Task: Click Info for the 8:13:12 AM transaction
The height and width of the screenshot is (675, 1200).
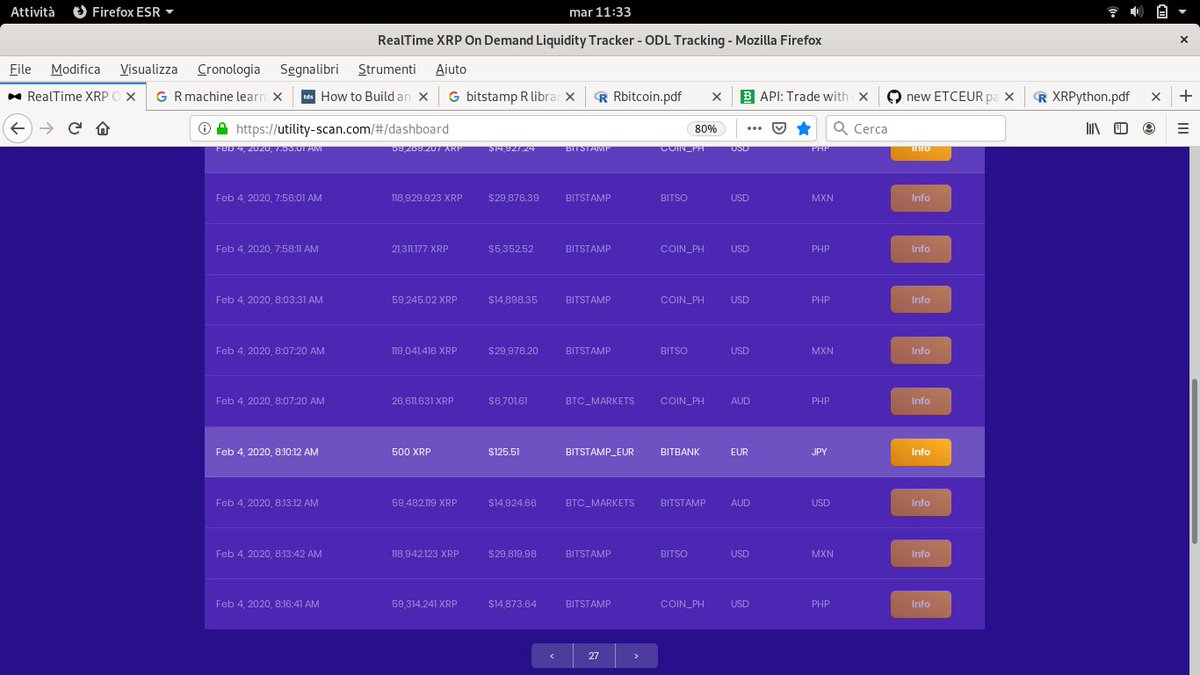Action: [921, 503]
